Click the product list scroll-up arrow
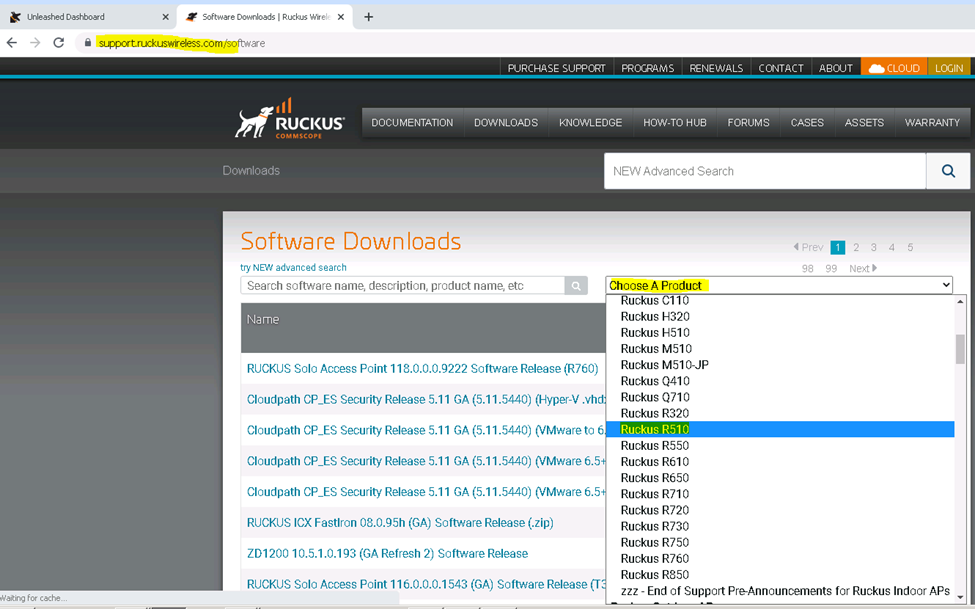Viewport: 975px width, 609px height. click(960, 301)
